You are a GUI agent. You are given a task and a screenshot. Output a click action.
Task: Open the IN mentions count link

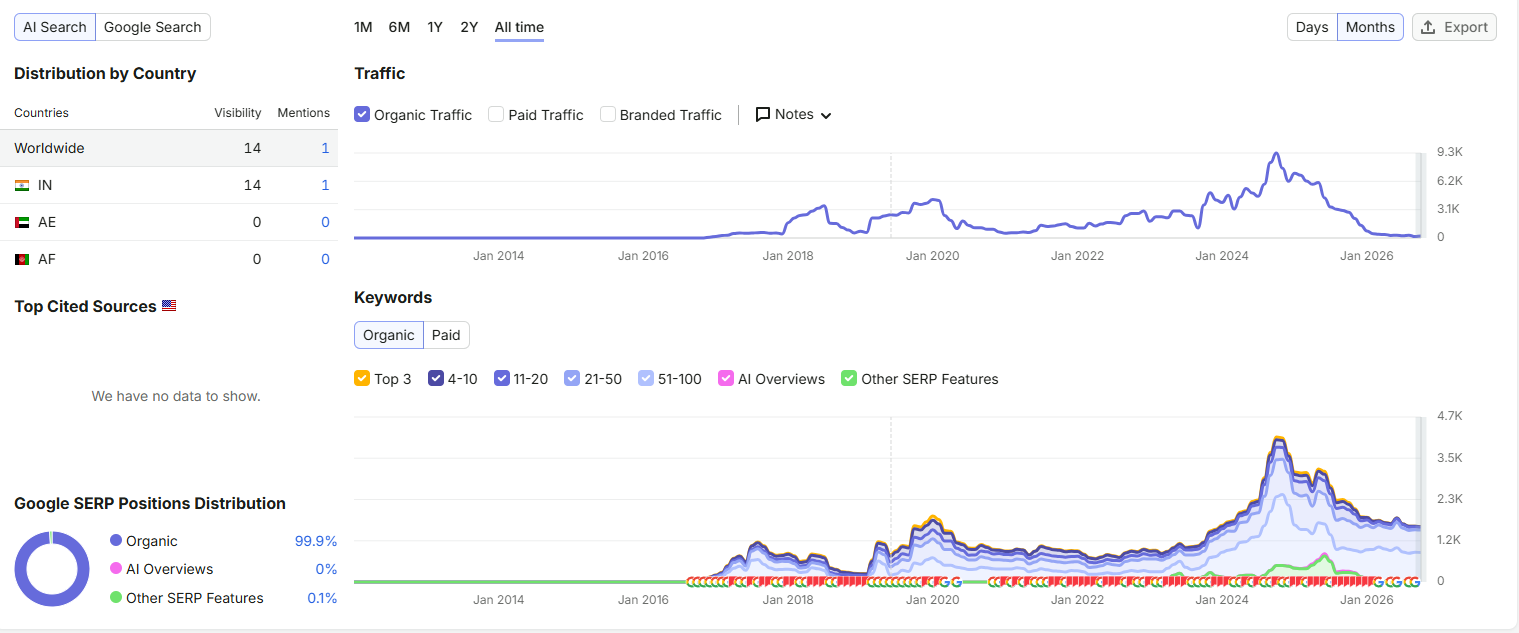tap(325, 185)
